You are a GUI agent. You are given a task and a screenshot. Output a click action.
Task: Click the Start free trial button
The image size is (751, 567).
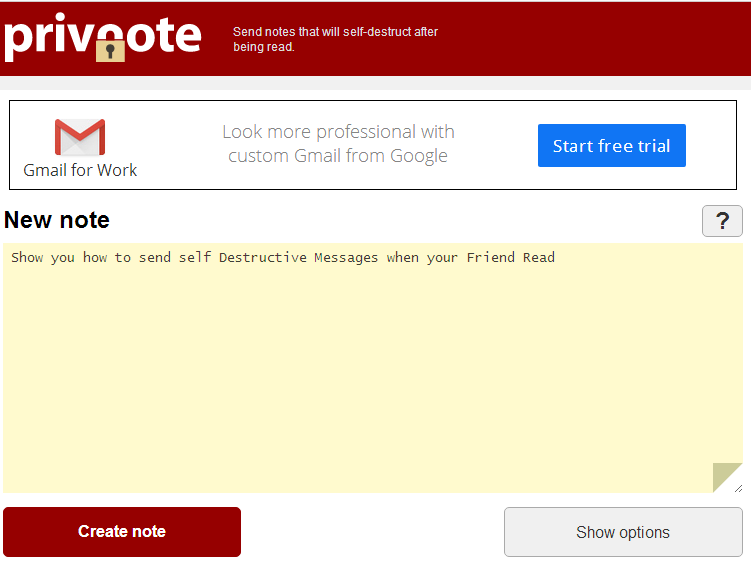(612, 146)
